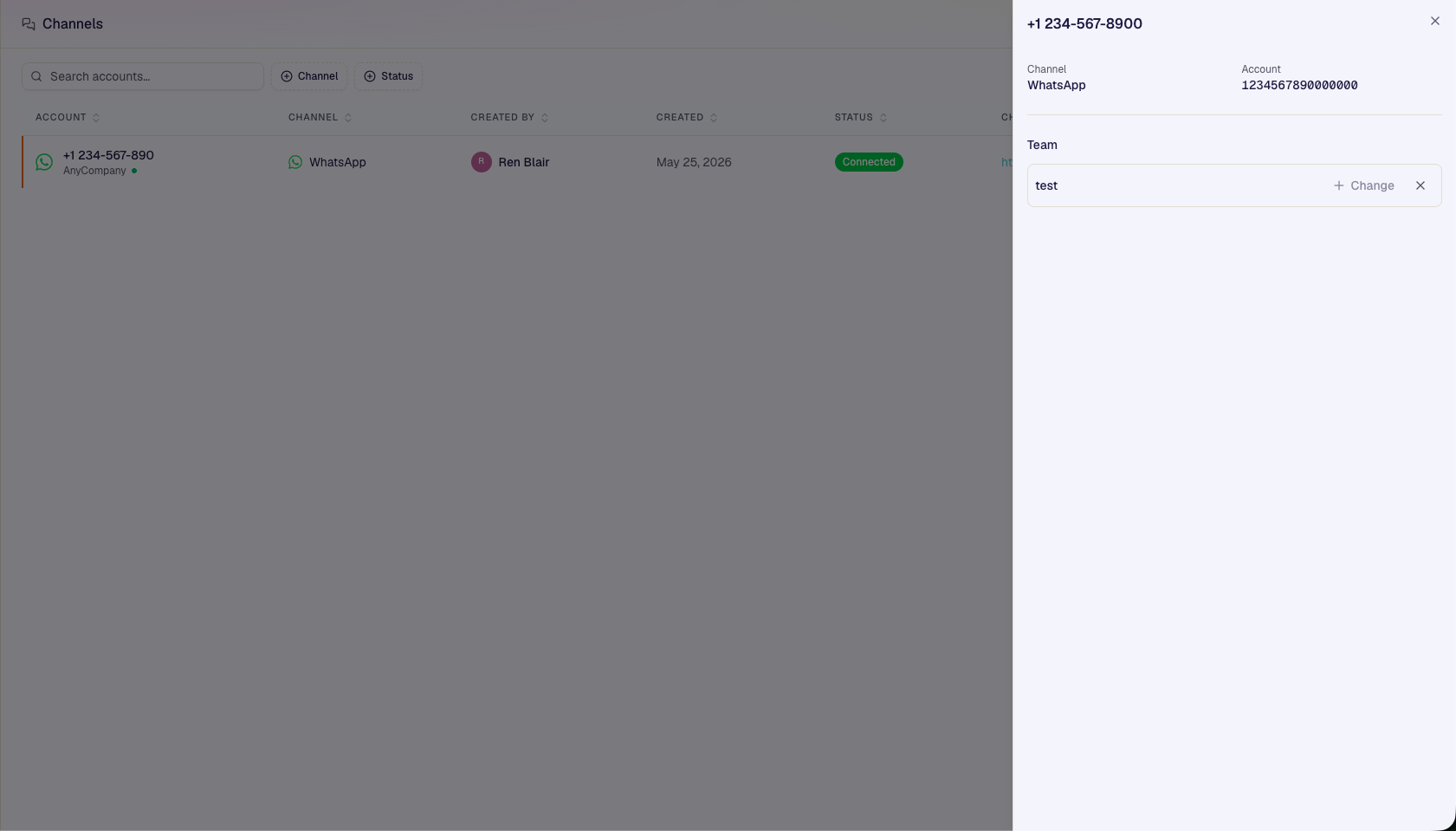Screen dimensions: 1456x831
Task: Click Ren Blair's avatar
Action: click(x=482, y=162)
